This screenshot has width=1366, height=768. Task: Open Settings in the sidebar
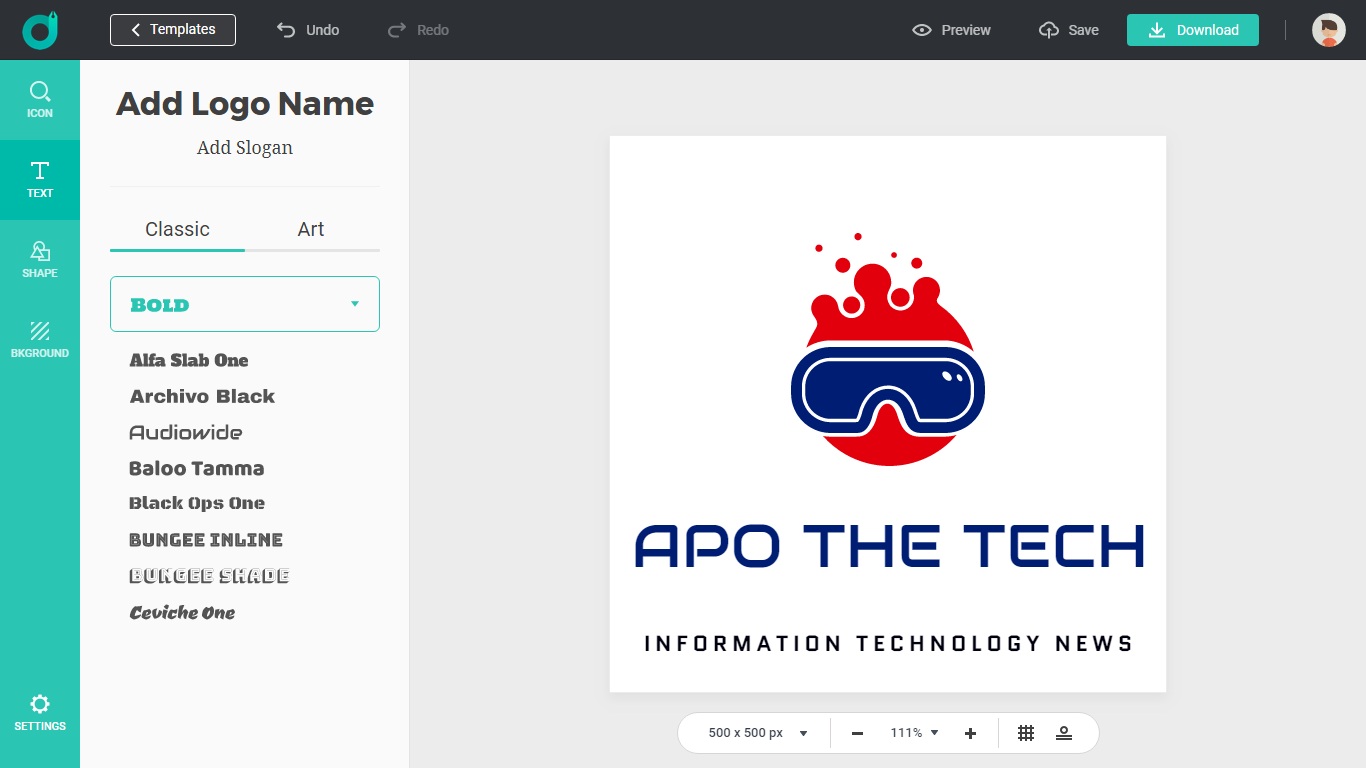[x=40, y=712]
